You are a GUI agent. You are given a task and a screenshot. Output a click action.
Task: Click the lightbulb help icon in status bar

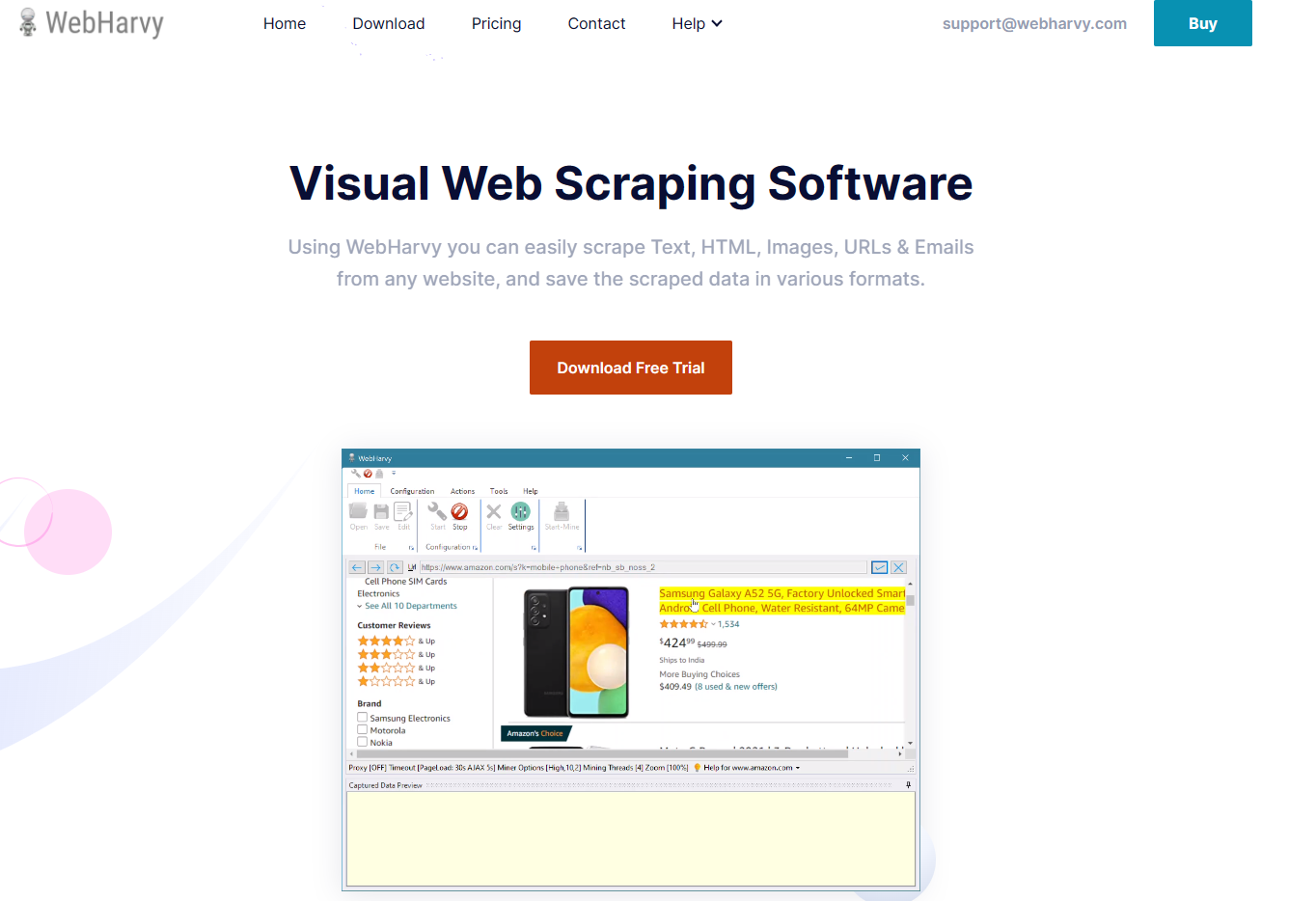click(x=698, y=768)
